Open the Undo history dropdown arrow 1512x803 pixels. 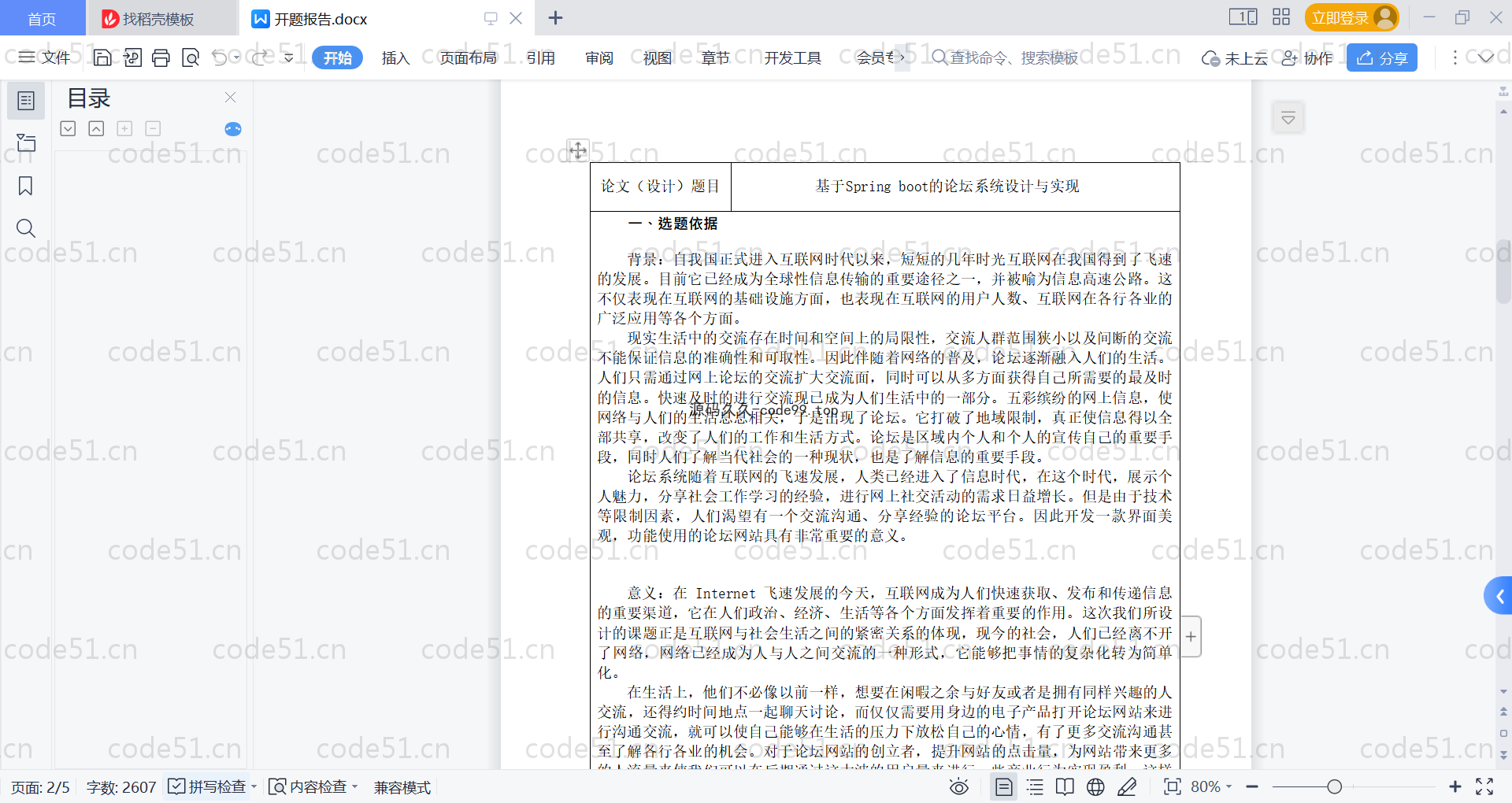click(x=236, y=57)
